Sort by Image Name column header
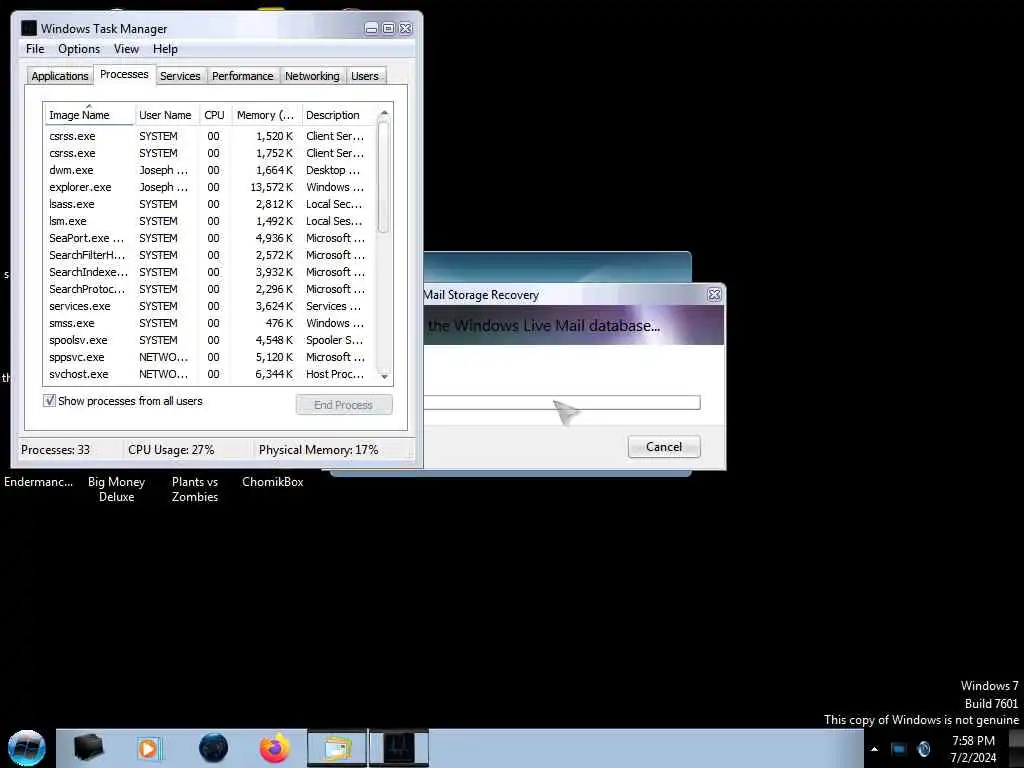The height and width of the screenshot is (768, 1024). [x=89, y=115]
